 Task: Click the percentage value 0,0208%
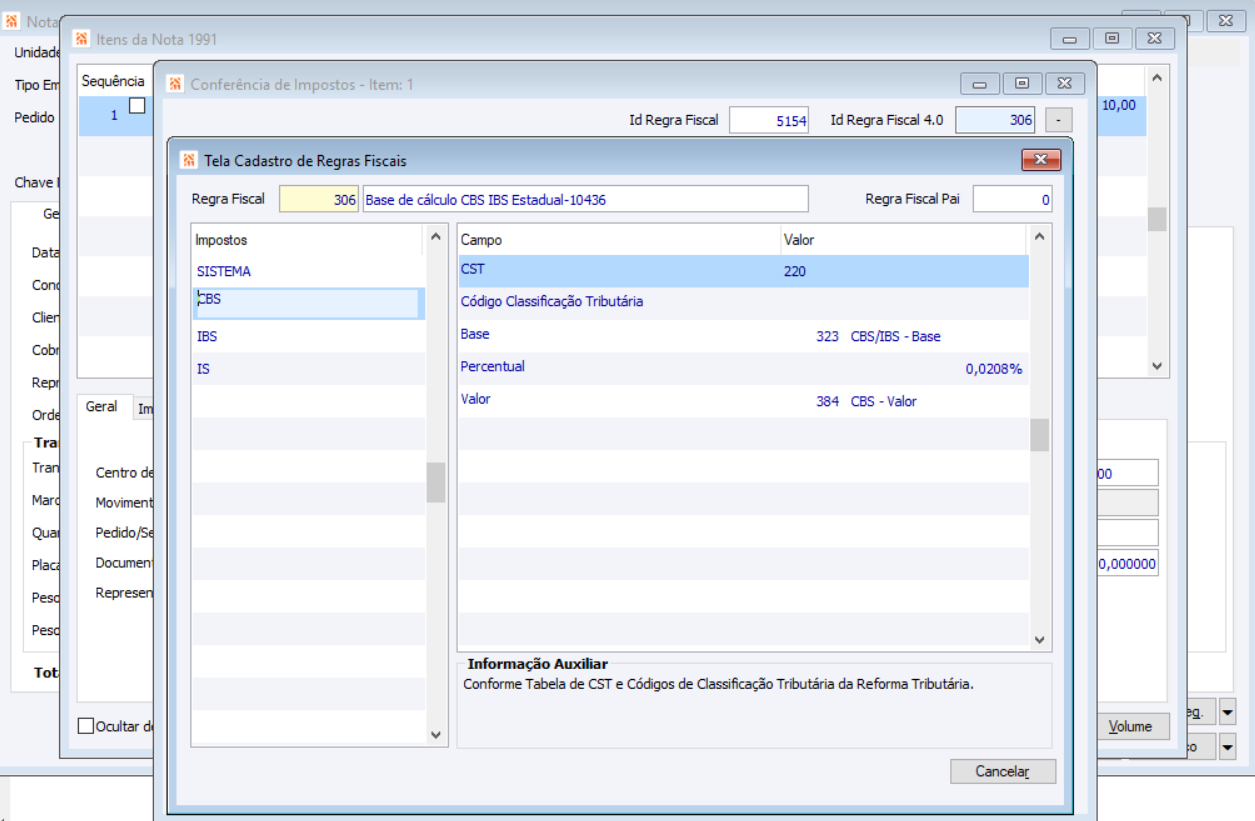[x=994, y=369]
